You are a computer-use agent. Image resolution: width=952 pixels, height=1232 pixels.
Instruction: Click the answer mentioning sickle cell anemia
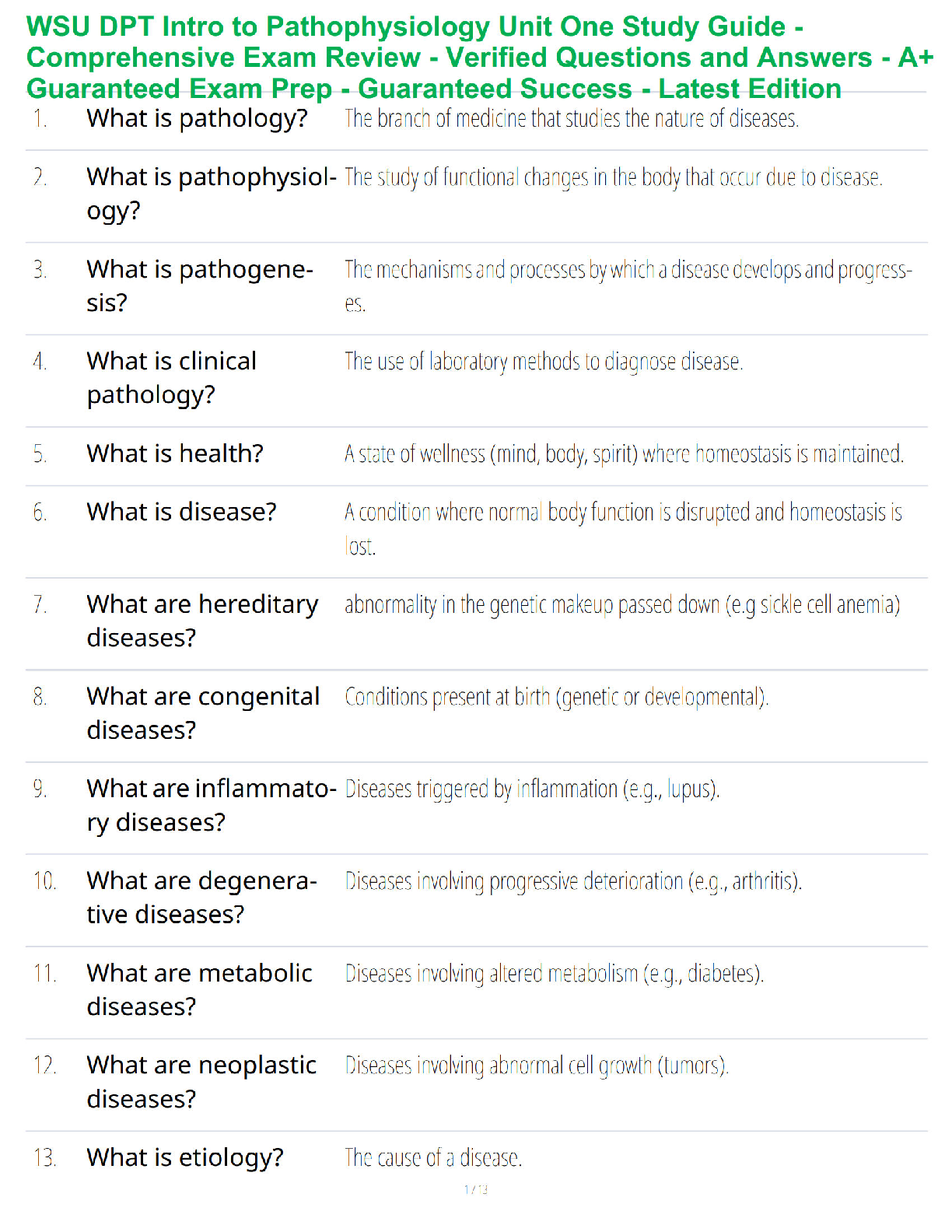[622, 605]
